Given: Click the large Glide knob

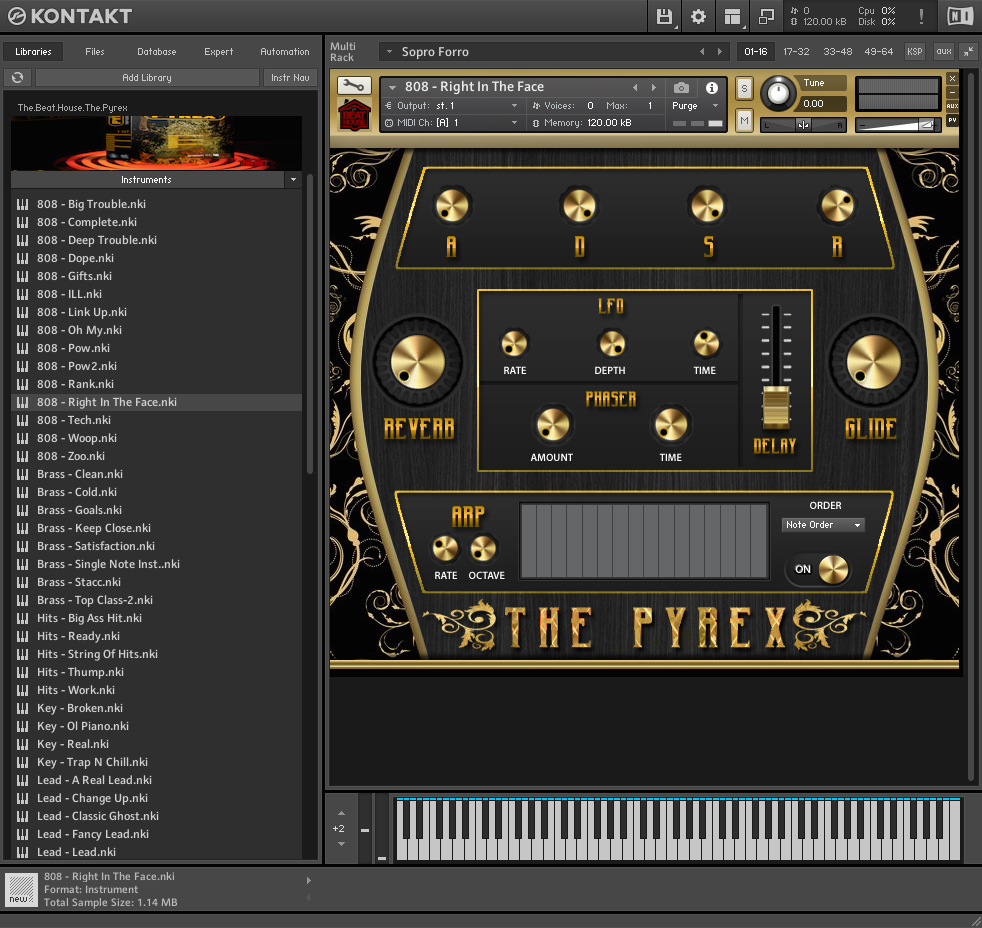Looking at the screenshot, I should click(x=873, y=362).
